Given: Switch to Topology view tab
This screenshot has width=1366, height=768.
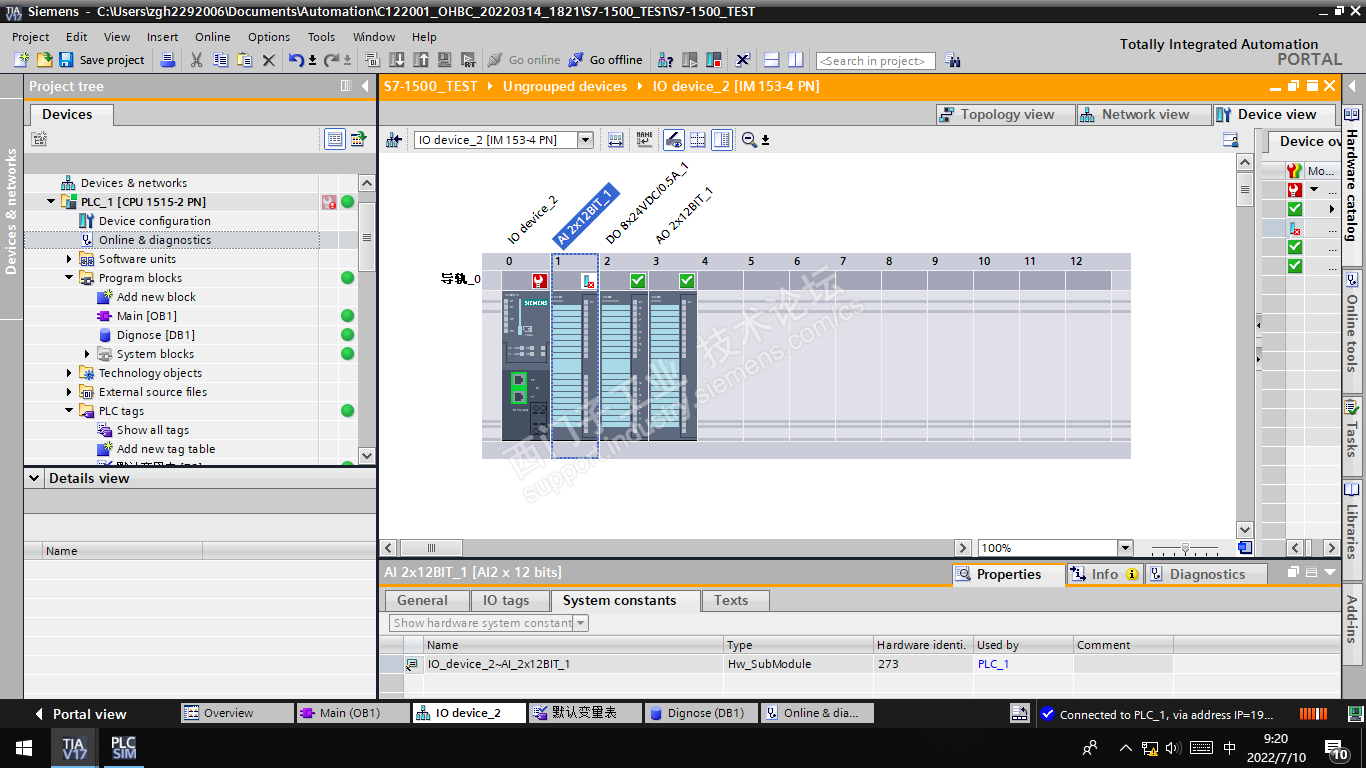Looking at the screenshot, I should click(x=1005, y=115).
